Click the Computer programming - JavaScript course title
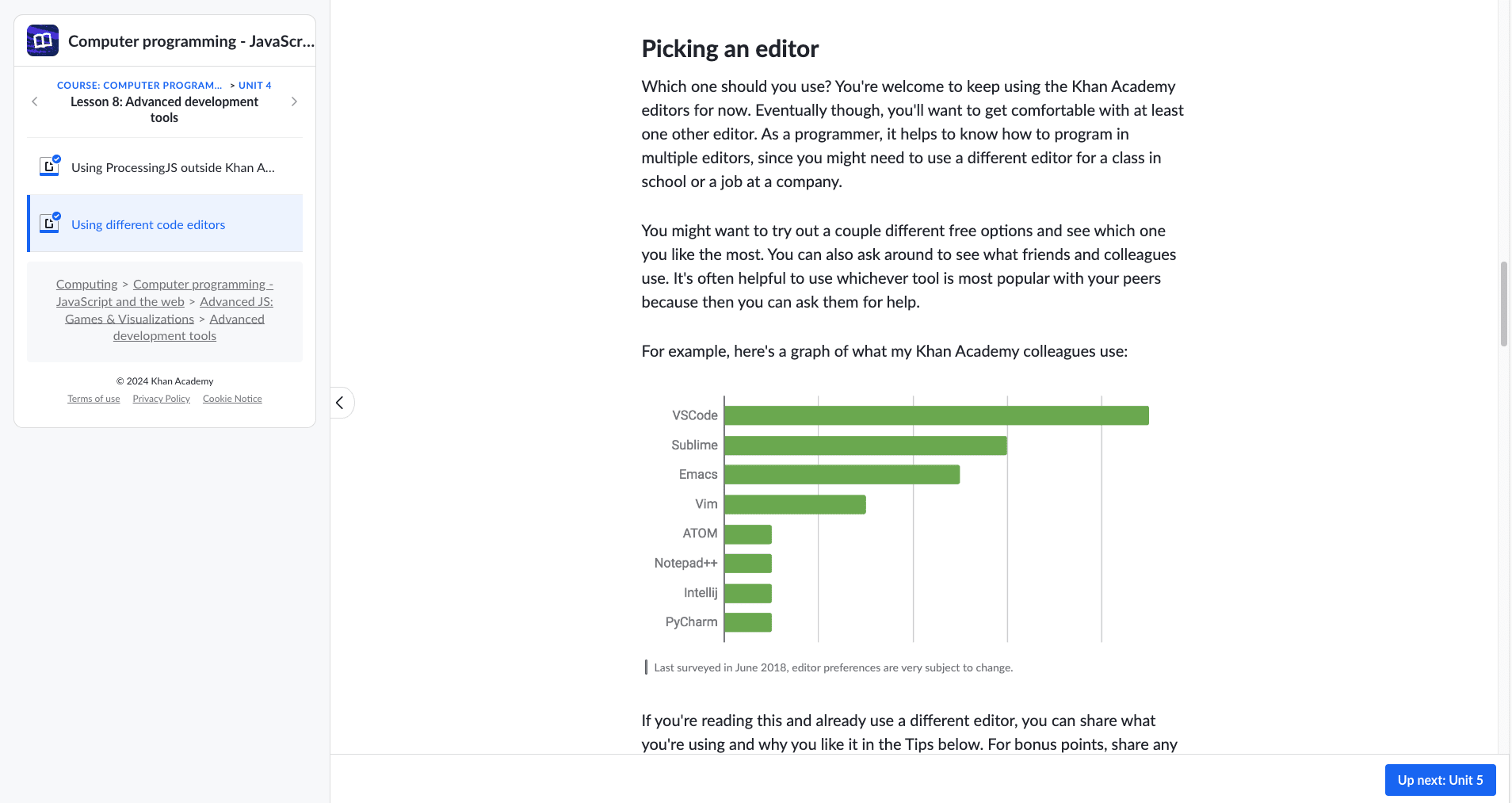The image size is (1512, 803). point(191,41)
